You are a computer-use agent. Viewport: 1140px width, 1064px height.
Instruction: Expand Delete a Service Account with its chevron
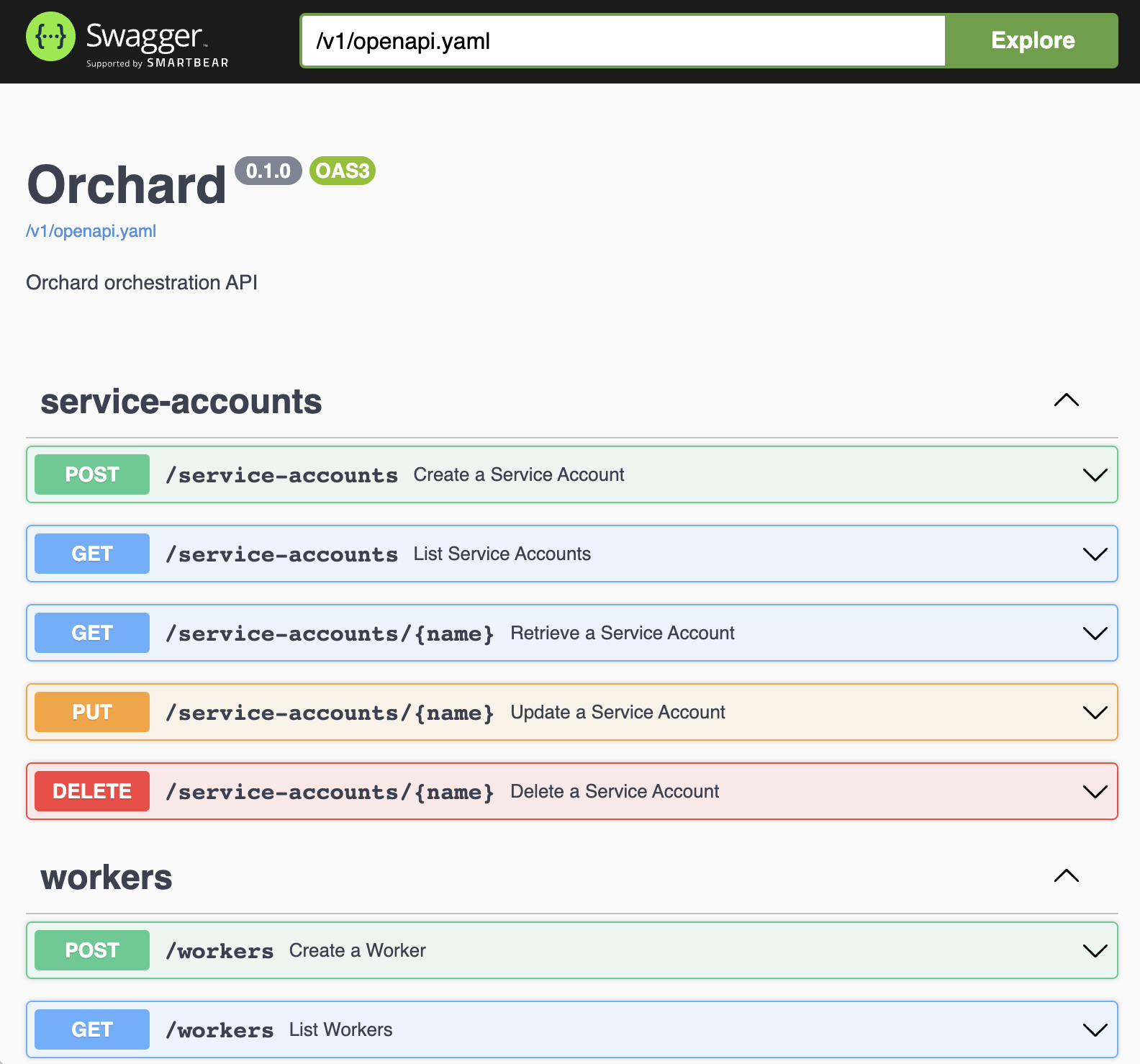click(x=1095, y=792)
